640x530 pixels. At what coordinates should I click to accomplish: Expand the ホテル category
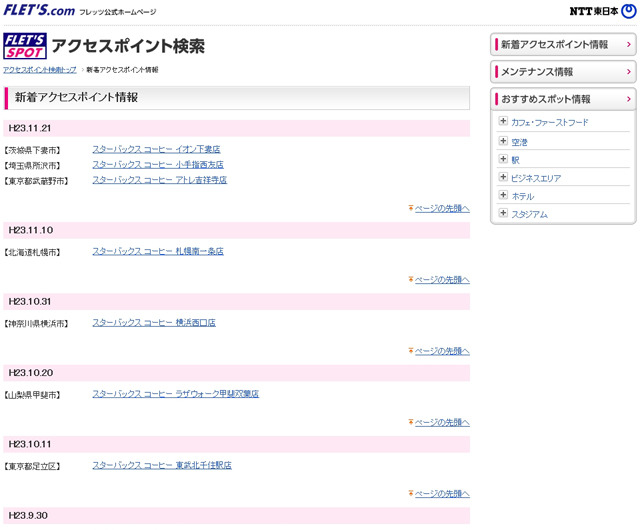pyautogui.click(x=503, y=195)
